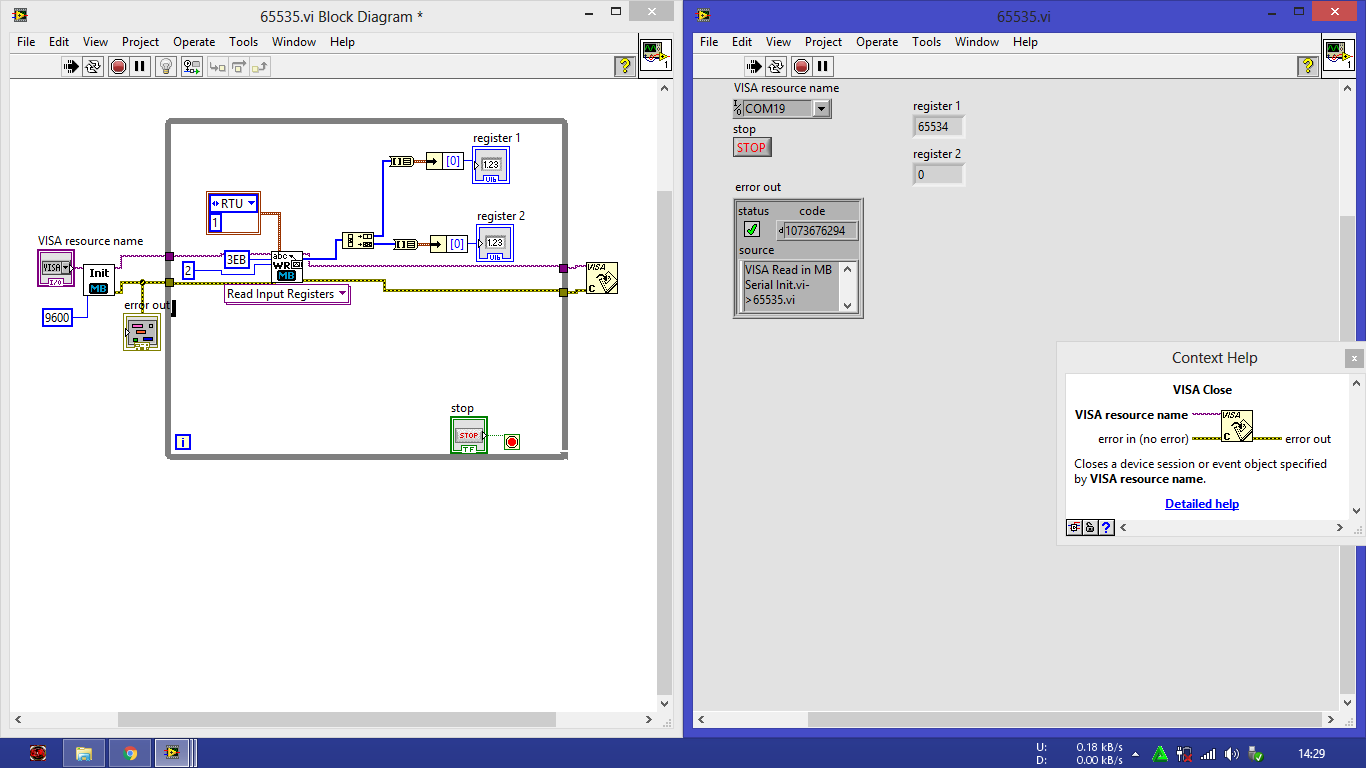Click the register 1 value 65534
1366x768 pixels.
(x=938, y=127)
